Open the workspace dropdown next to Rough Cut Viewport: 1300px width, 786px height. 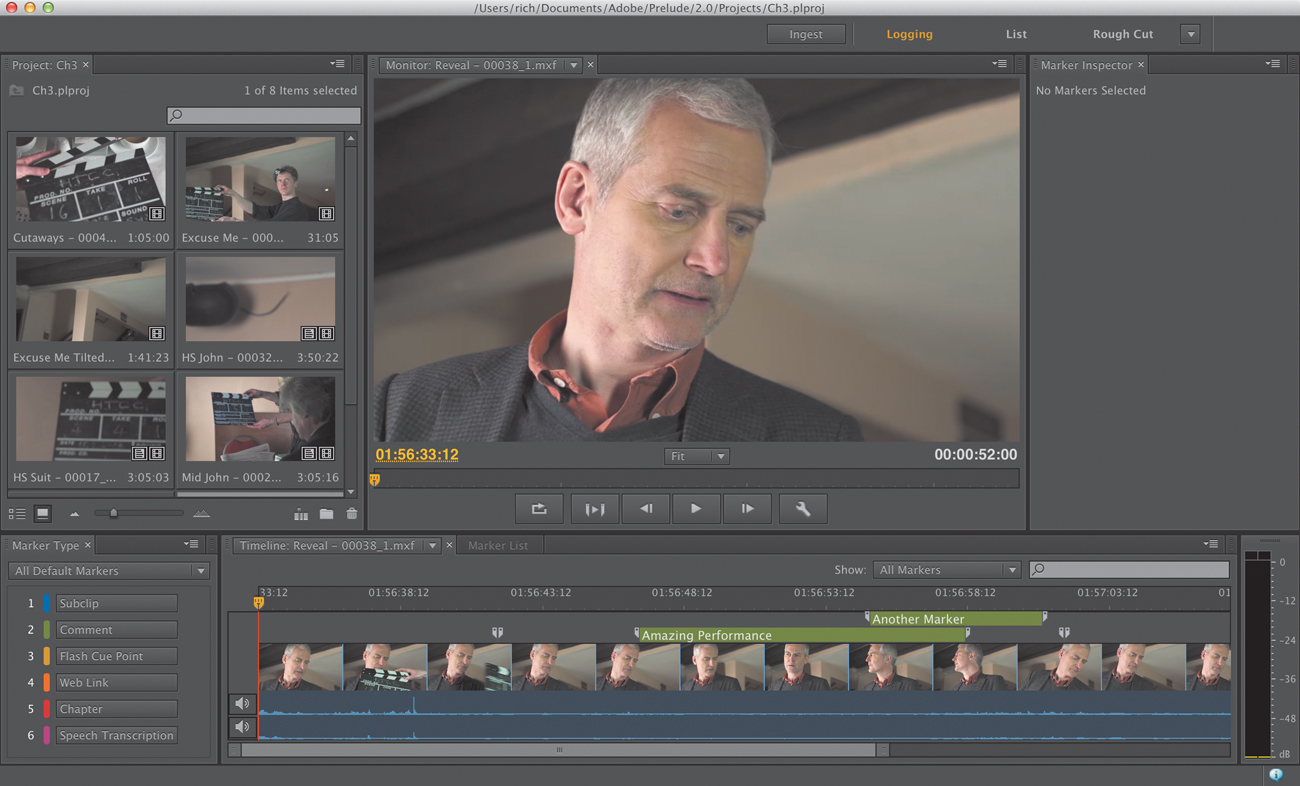(1190, 34)
